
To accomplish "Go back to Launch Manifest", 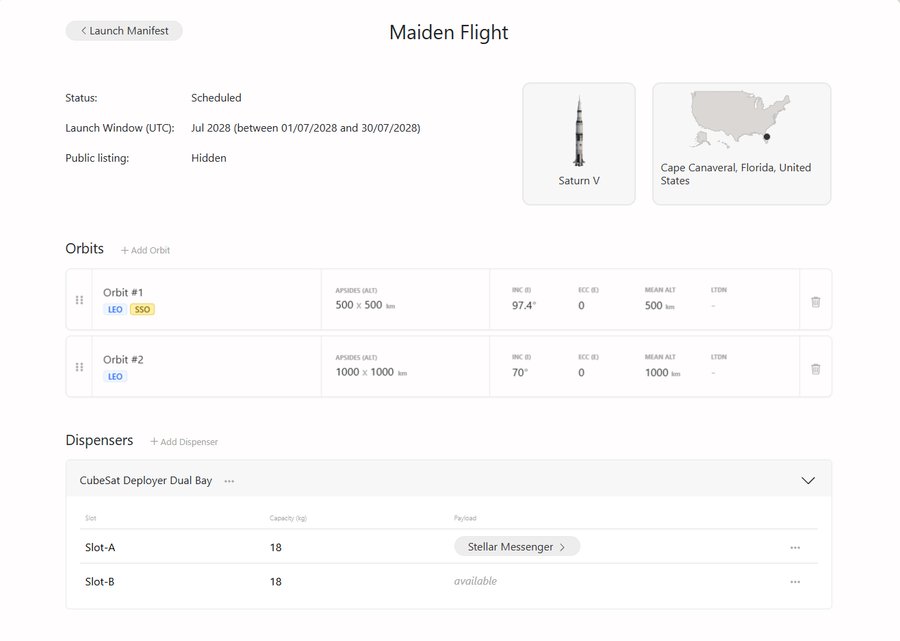I will 124,31.
